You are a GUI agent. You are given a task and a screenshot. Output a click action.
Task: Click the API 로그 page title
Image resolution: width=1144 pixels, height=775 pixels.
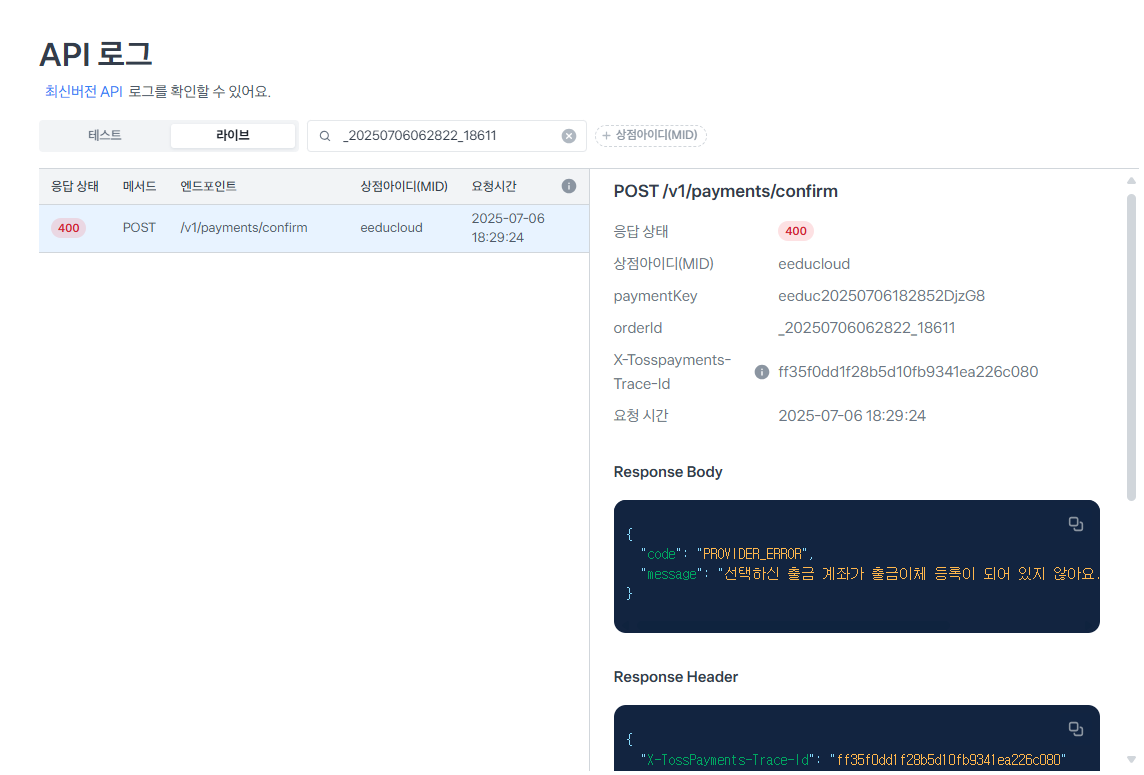(96, 55)
